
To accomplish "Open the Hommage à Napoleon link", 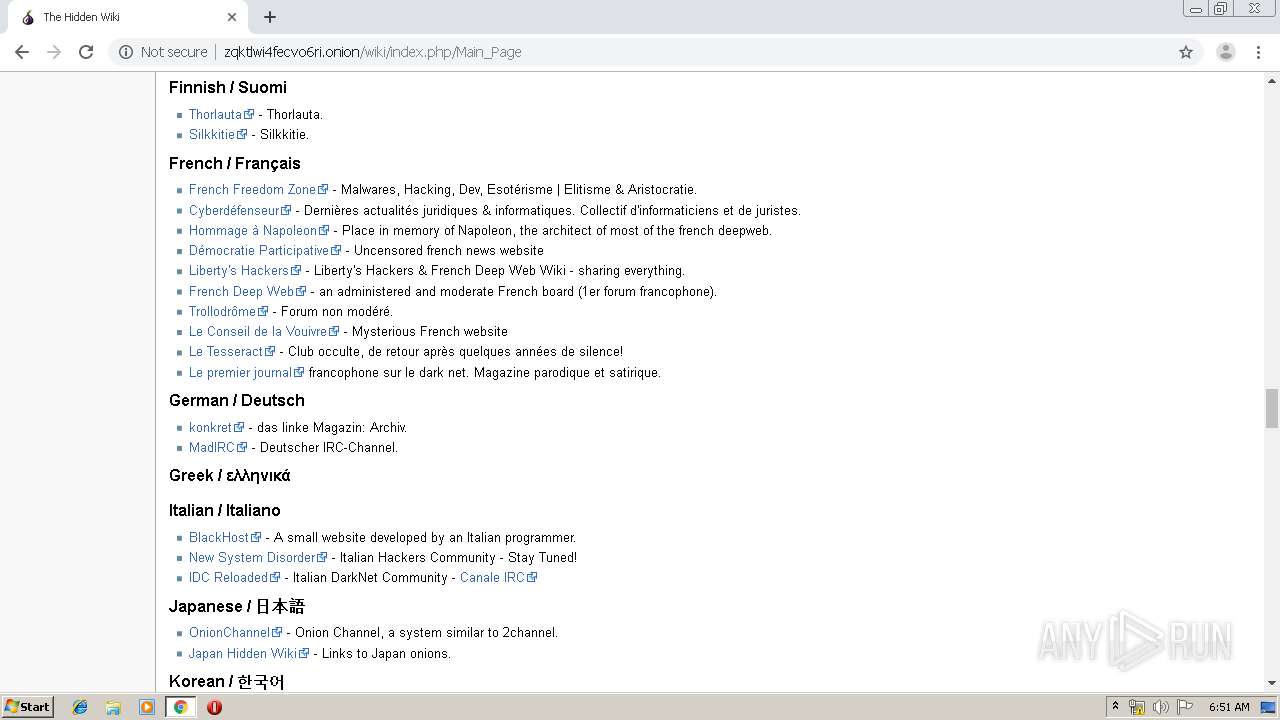I will point(253,231).
